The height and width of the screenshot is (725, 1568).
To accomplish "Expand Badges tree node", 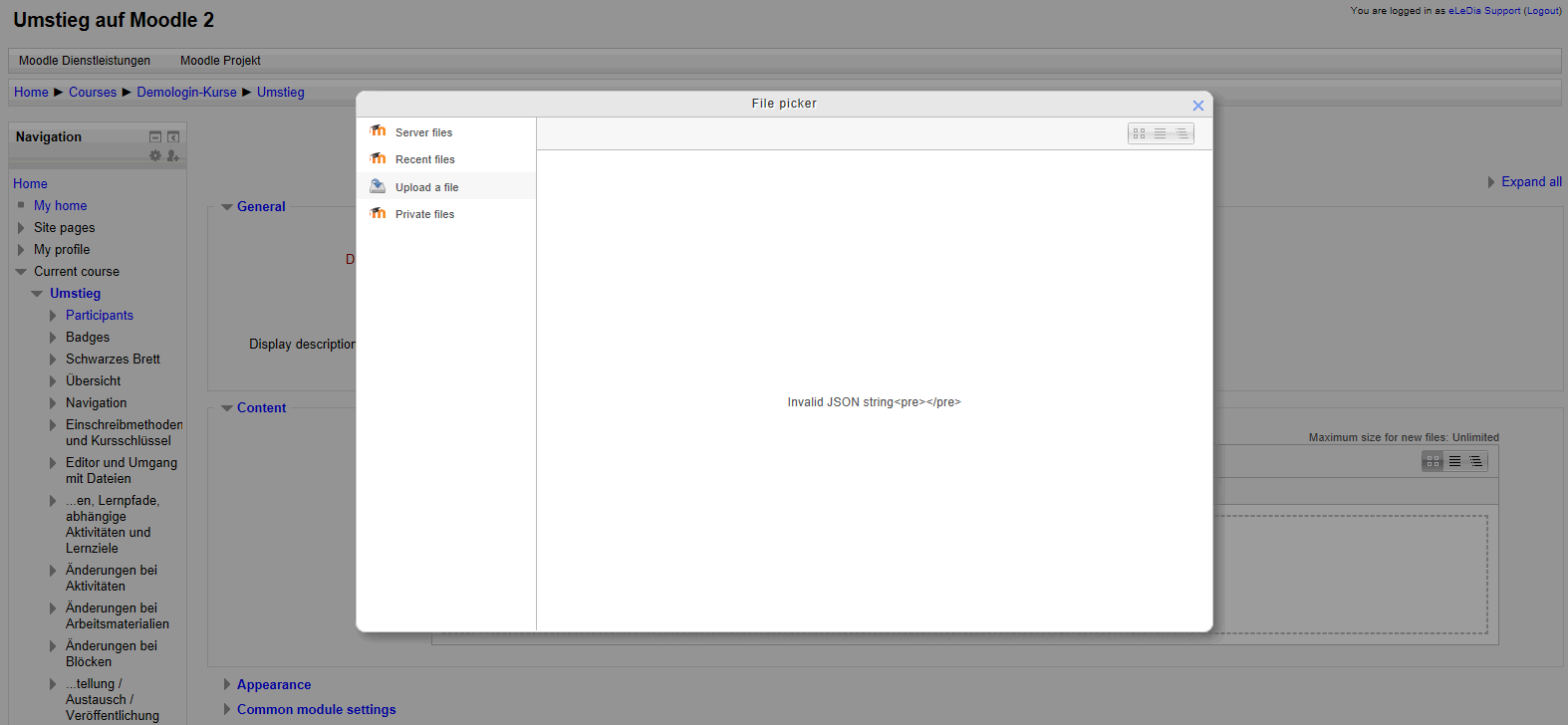I will pyautogui.click(x=53, y=337).
